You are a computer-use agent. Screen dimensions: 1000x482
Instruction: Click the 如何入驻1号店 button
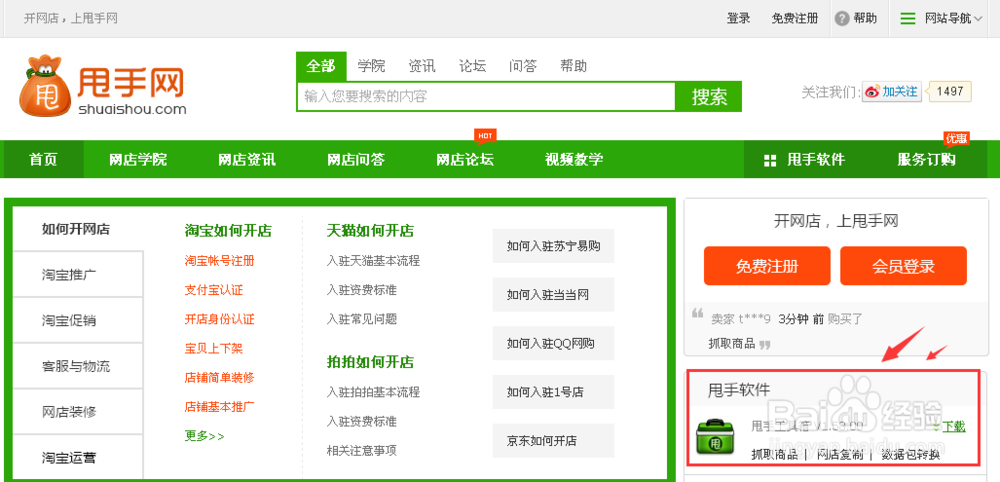click(x=554, y=392)
